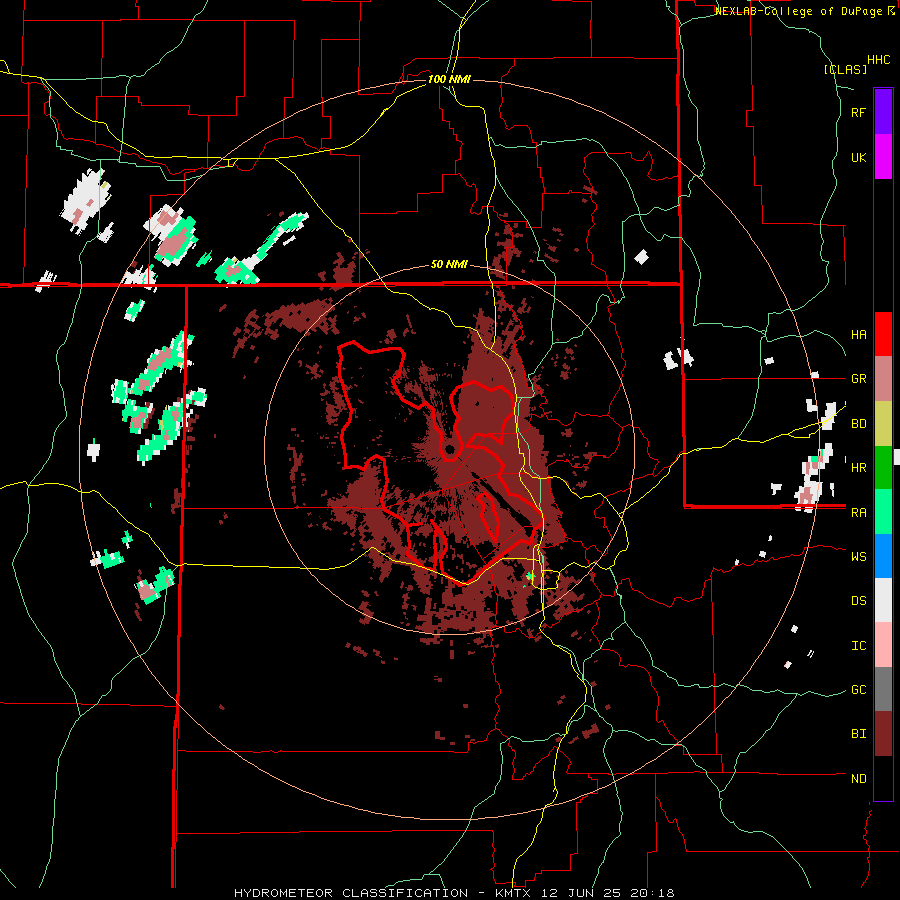Viewport: 900px width, 900px height.
Task: Click the KMTX radar site center dot
Action: coord(449,449)
